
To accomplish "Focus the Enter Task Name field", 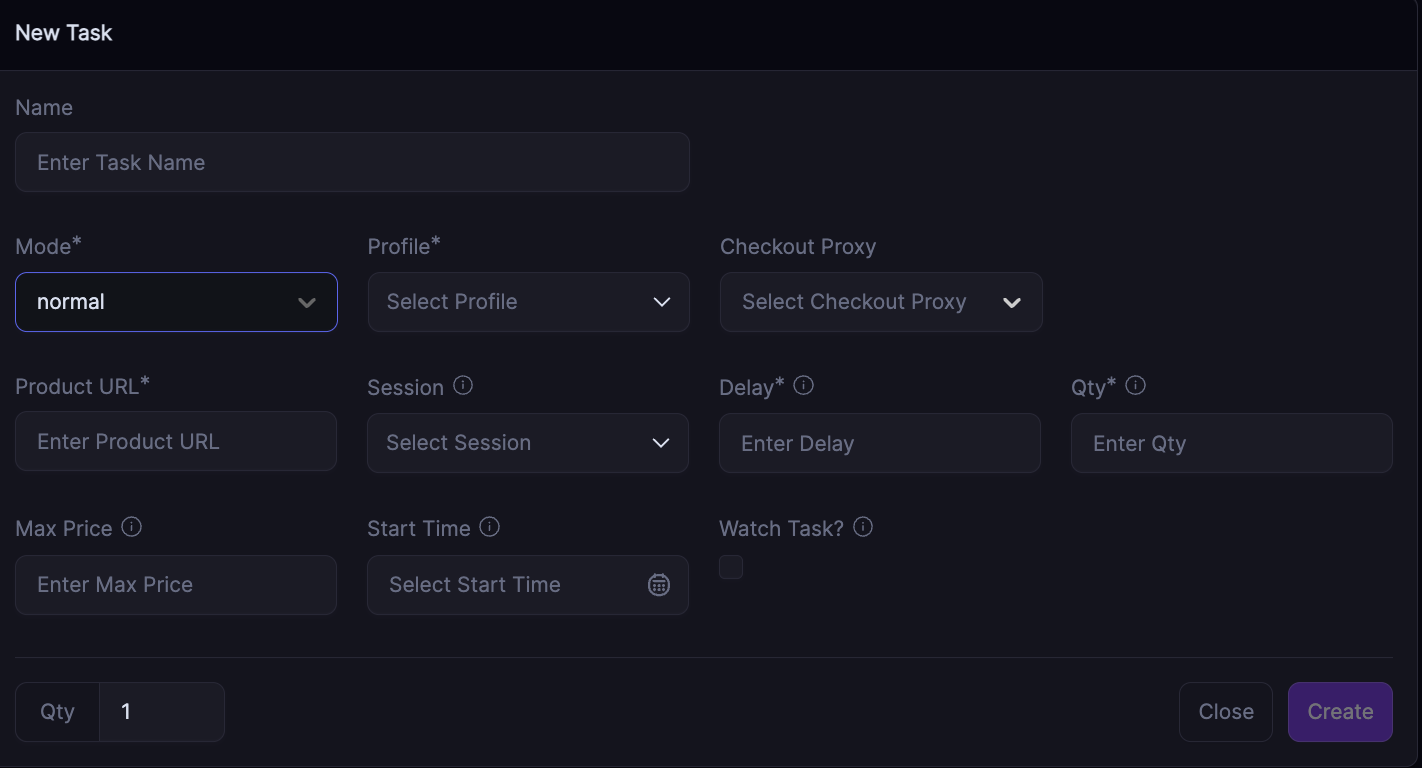I will coord(352,162).
